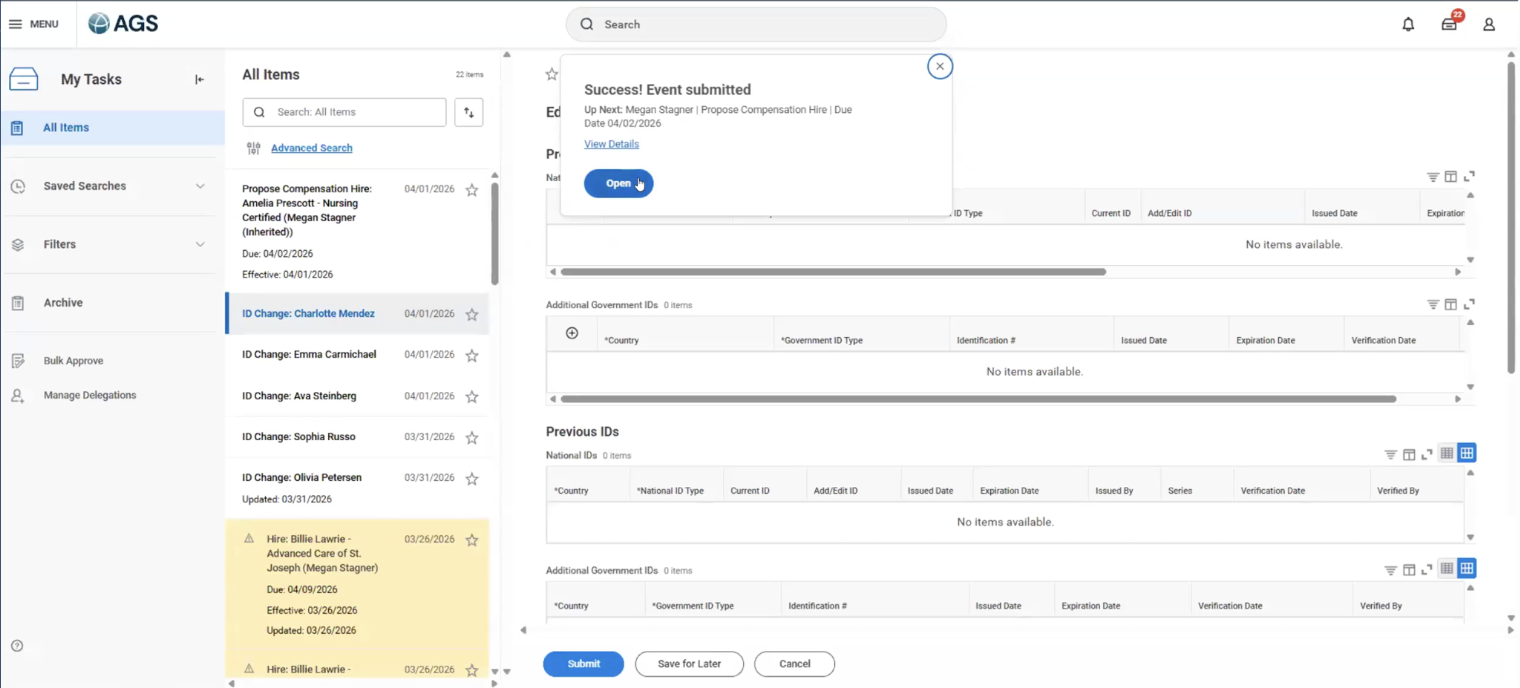Click Save for Later button
Image resolution: width=1520 pixels, height=688 pixels.
pos(689,664)
